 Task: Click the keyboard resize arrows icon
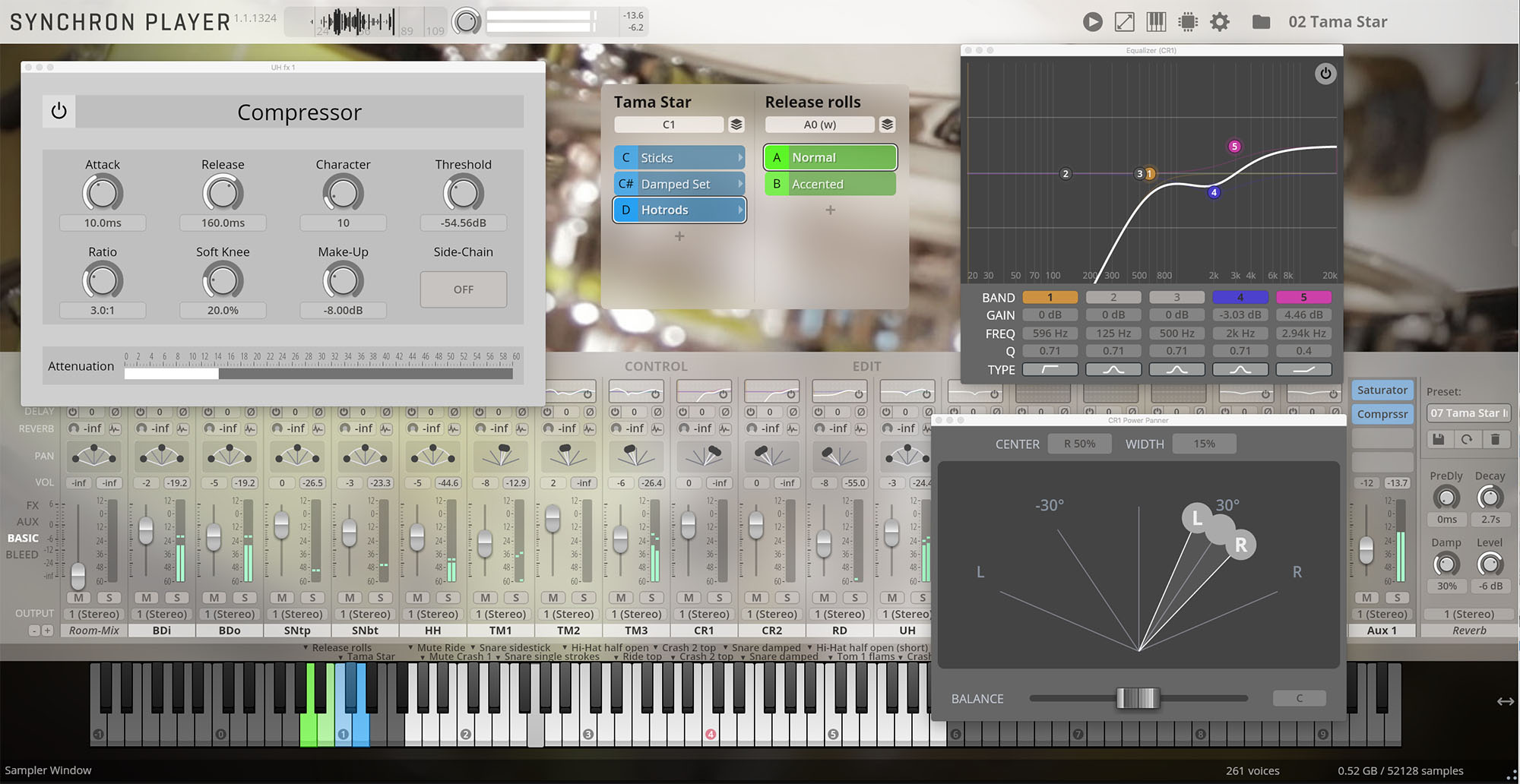point(1505,701)
